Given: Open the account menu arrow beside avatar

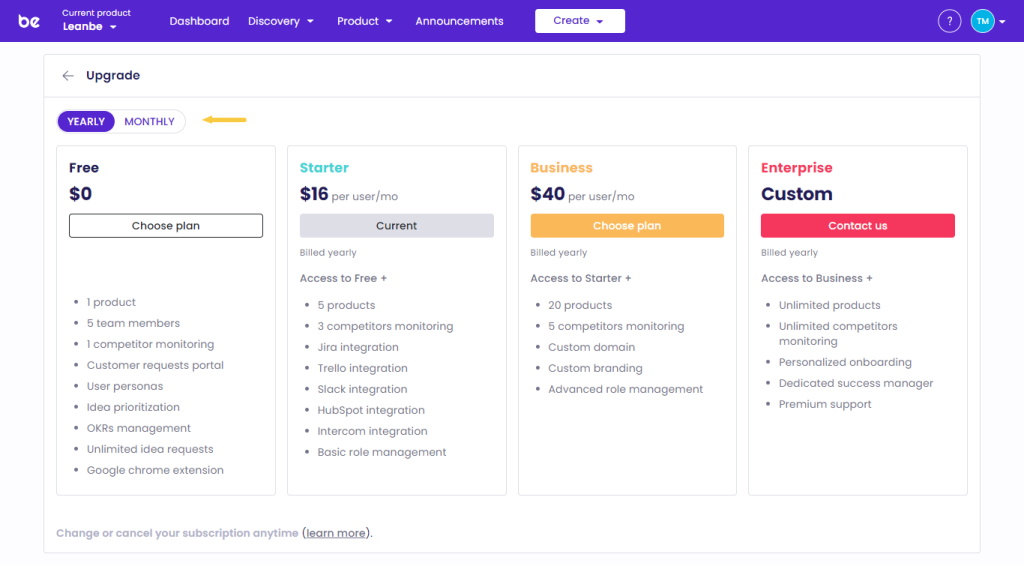Looking at the screenshot, I should click(1002, 22).
